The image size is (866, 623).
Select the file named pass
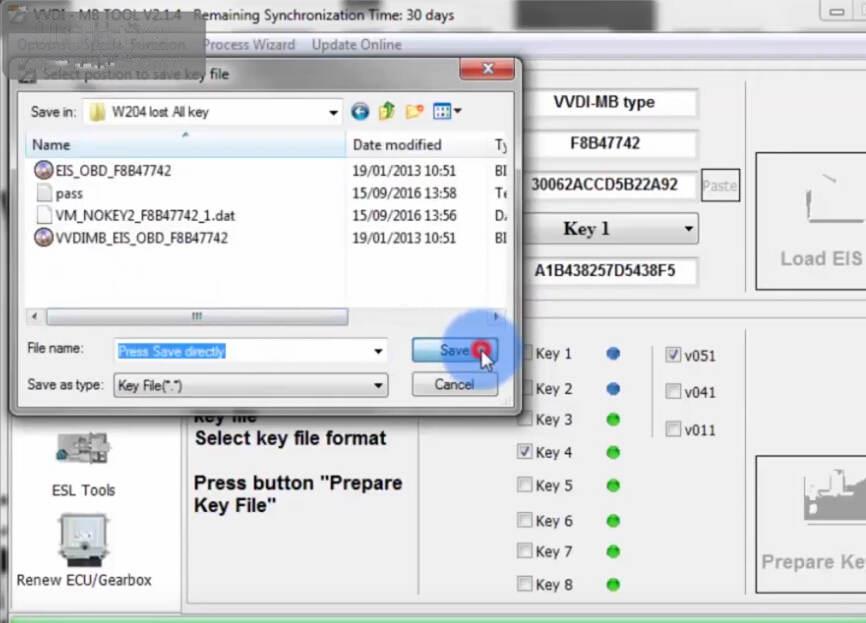click(x=59, y=193)
